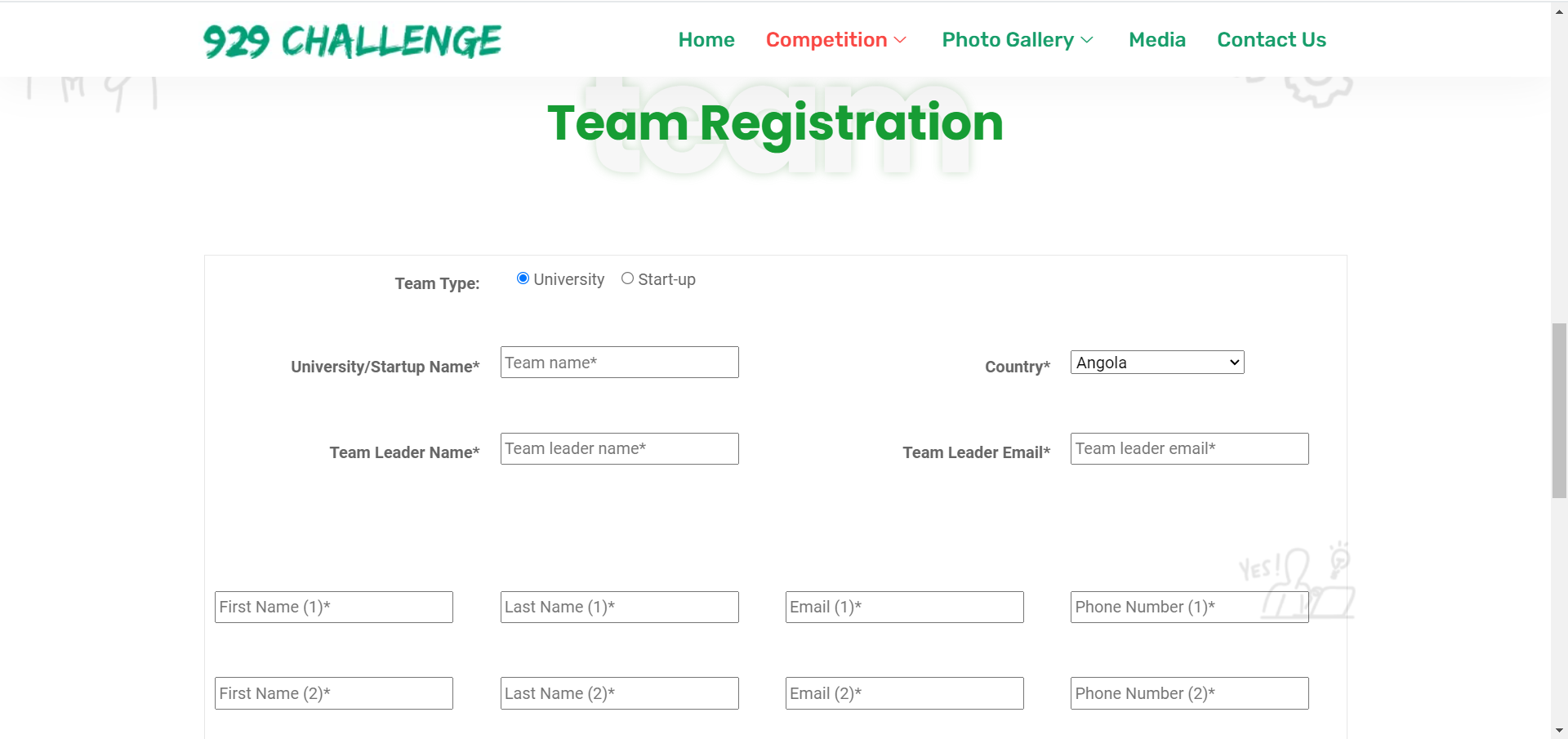This screenshot has height=739, width=1568.
Task: Go to the Media page
Action: click(1156, 40)
